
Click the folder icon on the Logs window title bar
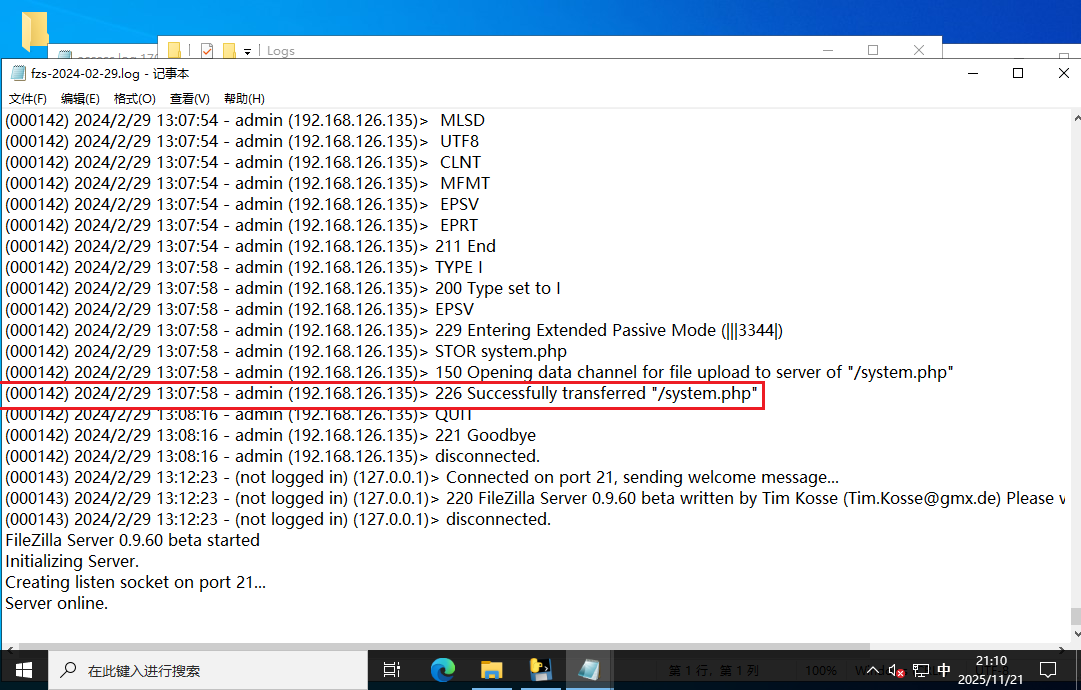174,50
